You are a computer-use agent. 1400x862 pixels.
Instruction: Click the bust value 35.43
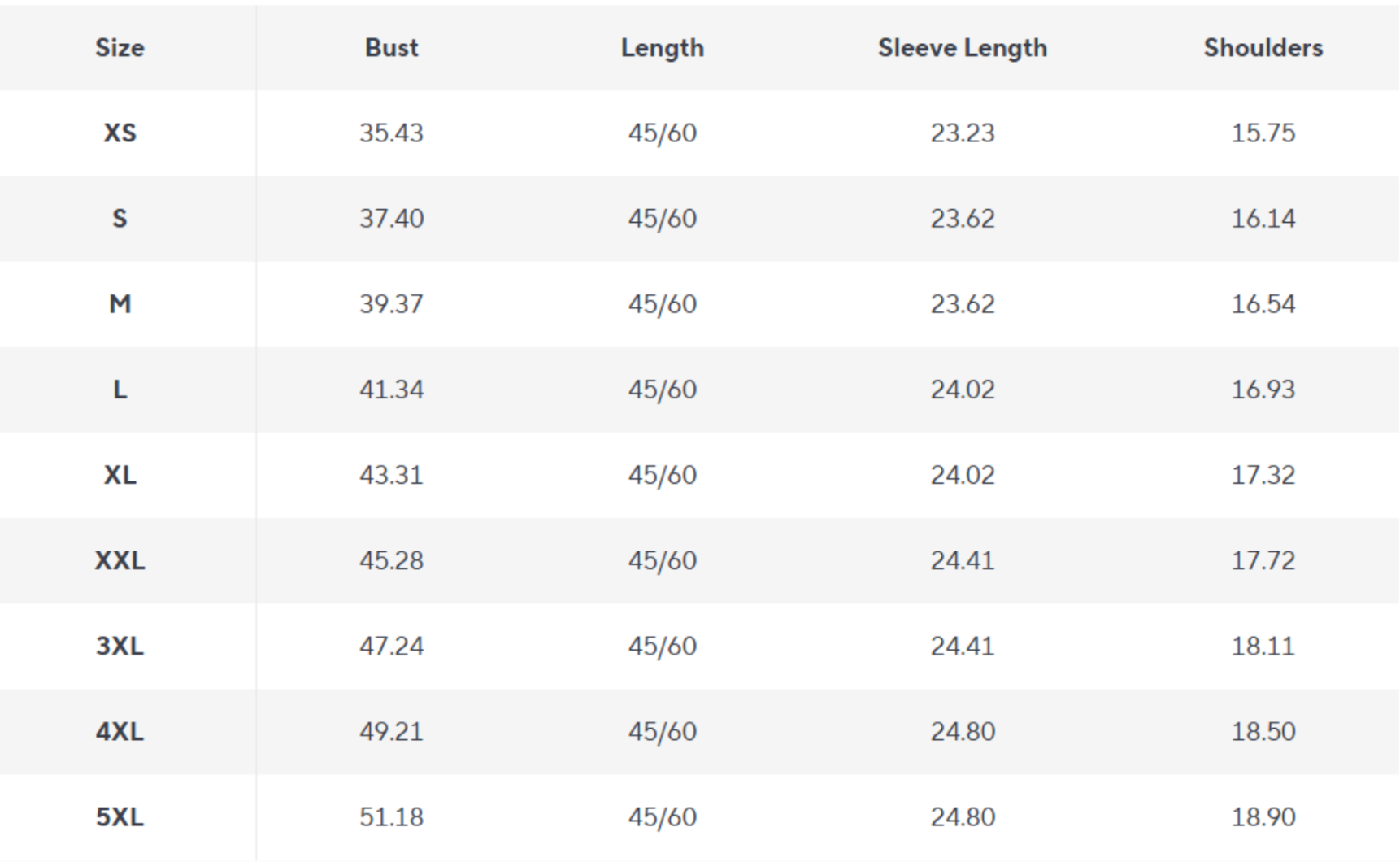click(x=391, y=133)
